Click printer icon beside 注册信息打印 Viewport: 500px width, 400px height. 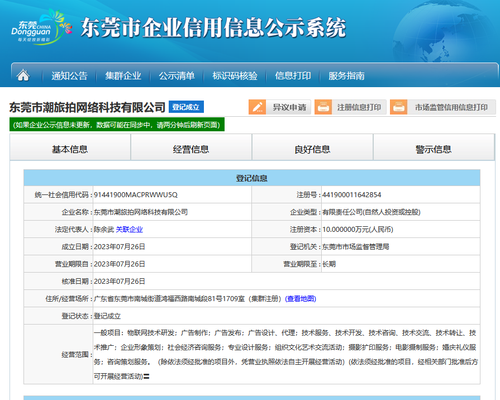click(x=323, y=107)
